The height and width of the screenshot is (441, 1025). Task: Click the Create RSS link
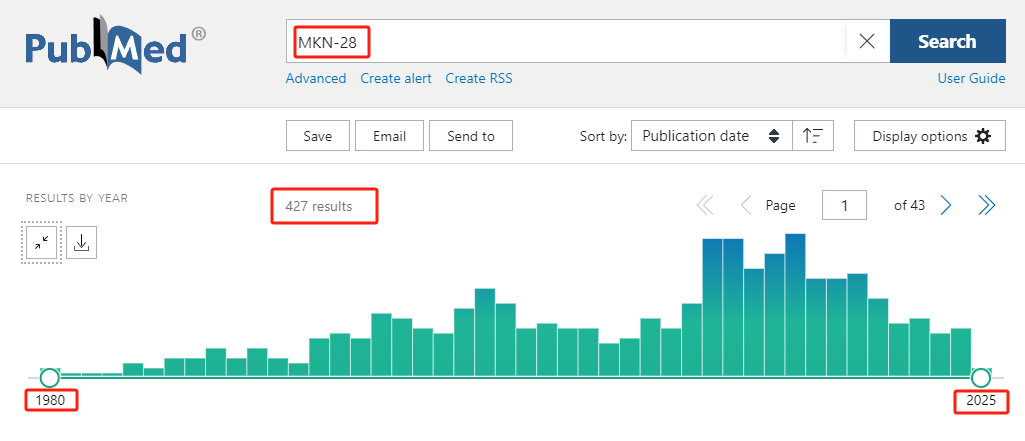(x=479, y=78)
